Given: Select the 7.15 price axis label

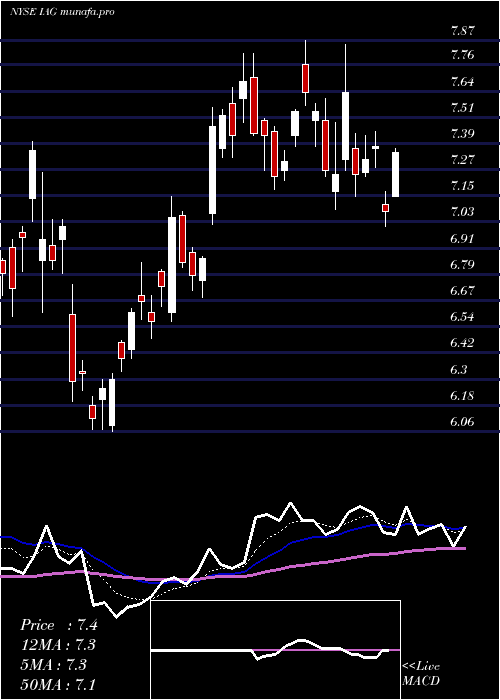Looking at the screenshot, I should coord(462,186).
